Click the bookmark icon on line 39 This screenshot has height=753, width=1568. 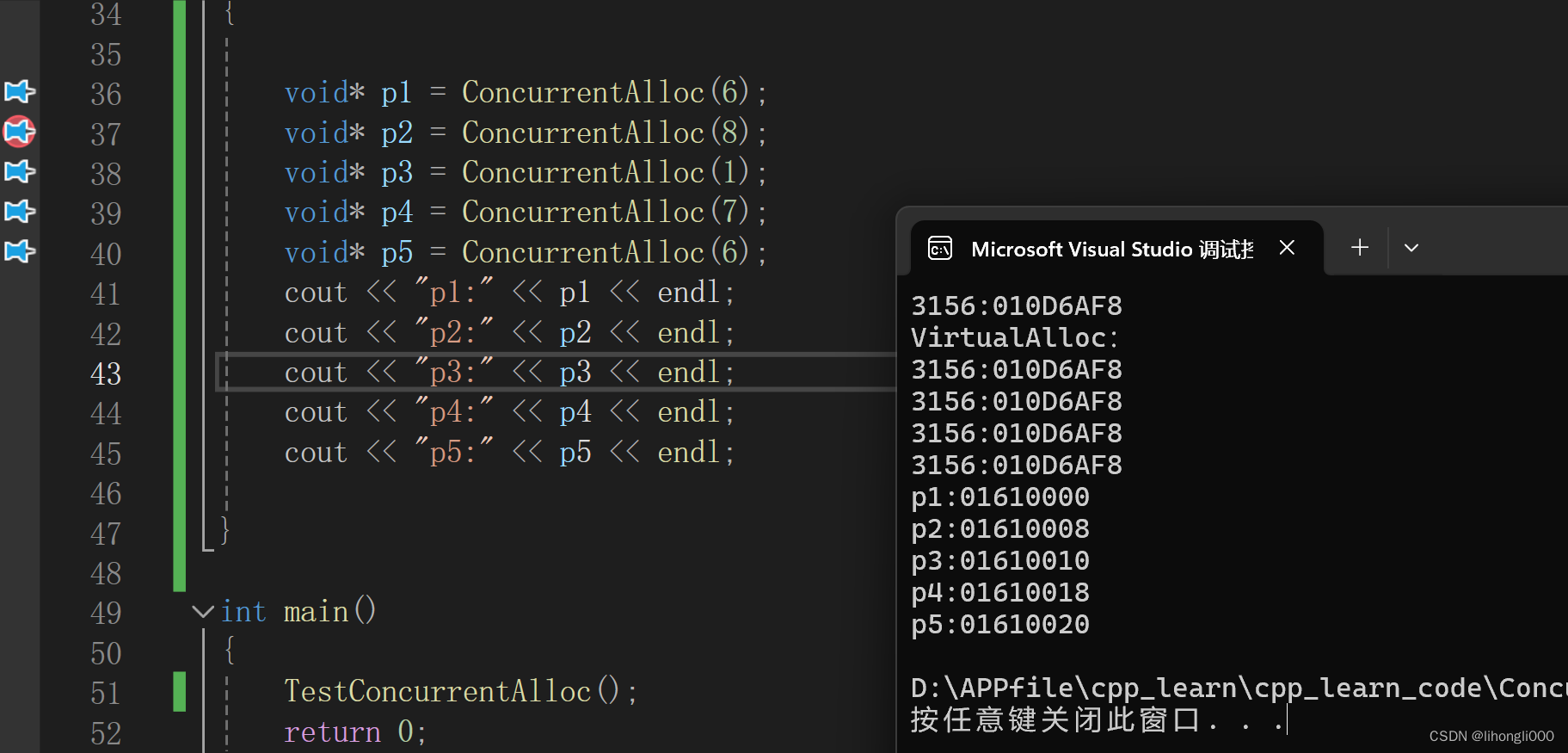tap(20, 211)
